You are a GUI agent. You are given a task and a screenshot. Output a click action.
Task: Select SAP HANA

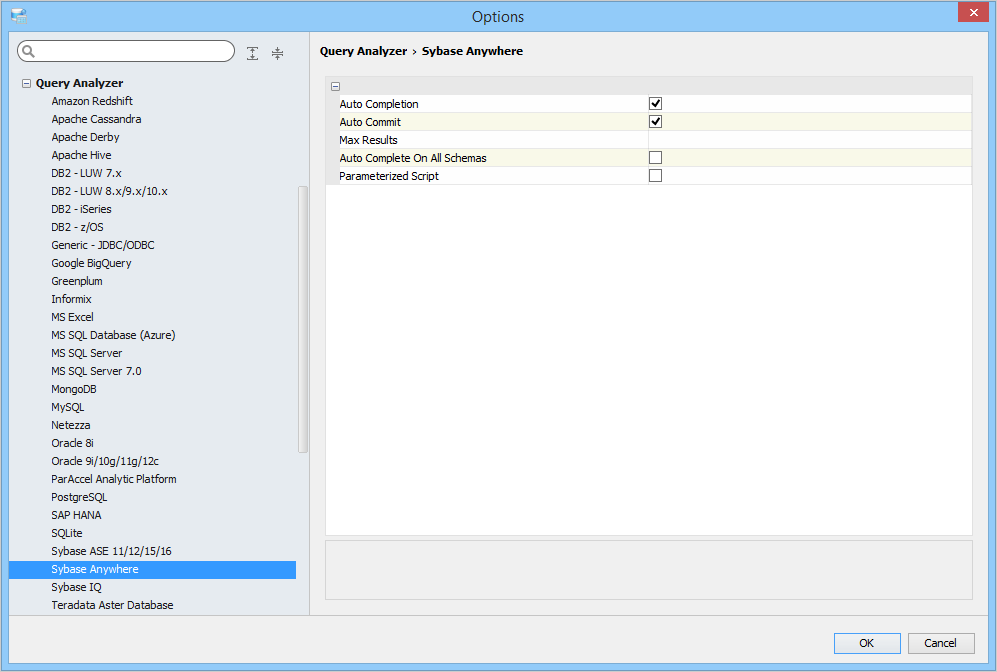pos(76,516)
